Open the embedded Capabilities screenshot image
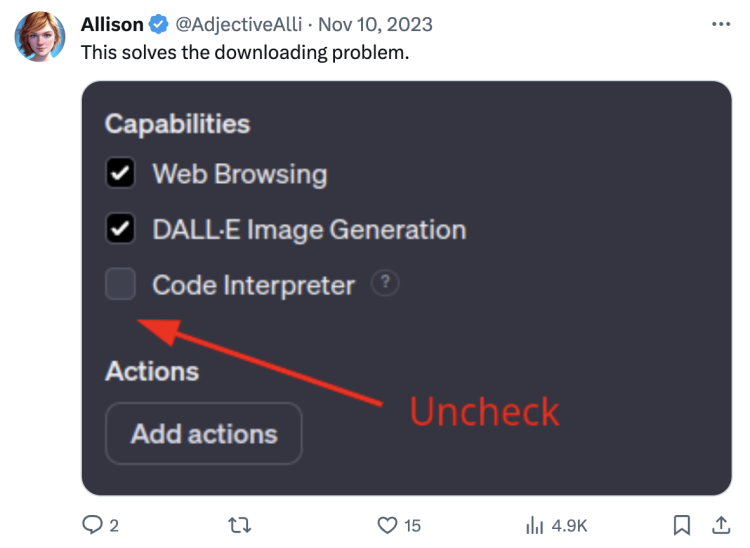The height and width of the screenshot is (548, 750). [x=560, y=200]
